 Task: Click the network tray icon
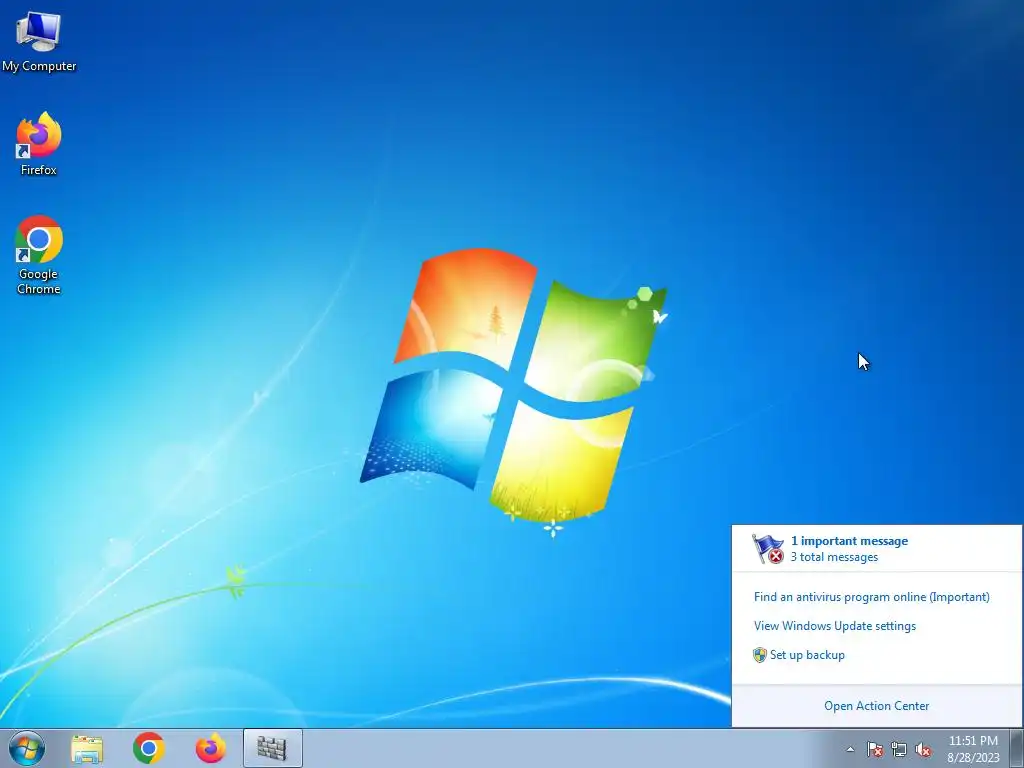(899, 749)
